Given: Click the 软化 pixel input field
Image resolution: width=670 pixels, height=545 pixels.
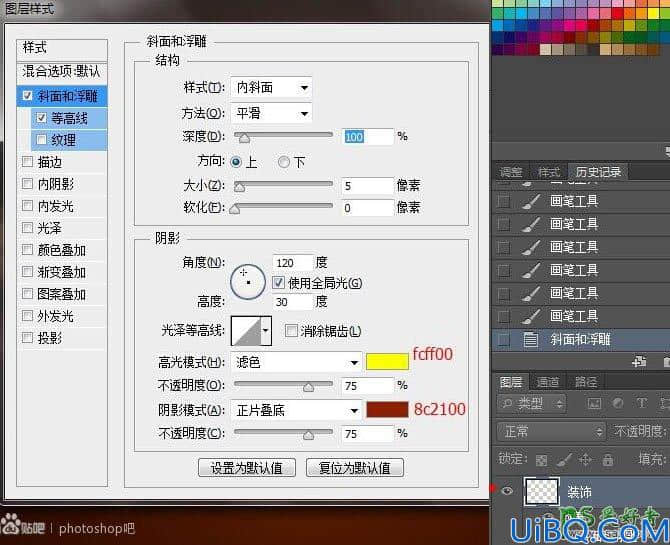Looking at the screenshot, I should point(367,208).
